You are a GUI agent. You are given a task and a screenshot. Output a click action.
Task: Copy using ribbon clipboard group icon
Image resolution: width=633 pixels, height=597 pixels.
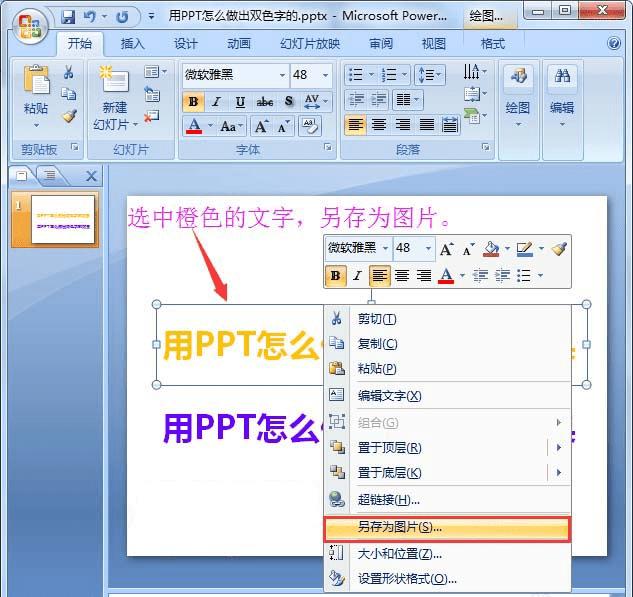pyautogui.click(x=69, y=94)
